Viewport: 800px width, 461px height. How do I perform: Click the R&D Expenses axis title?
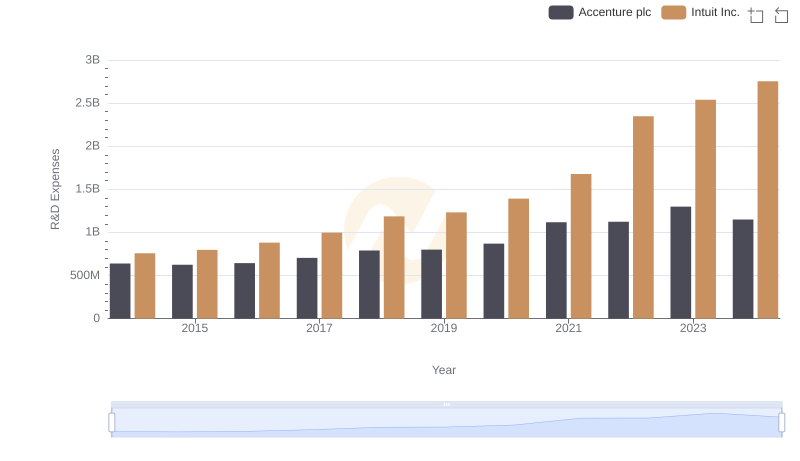55,189
